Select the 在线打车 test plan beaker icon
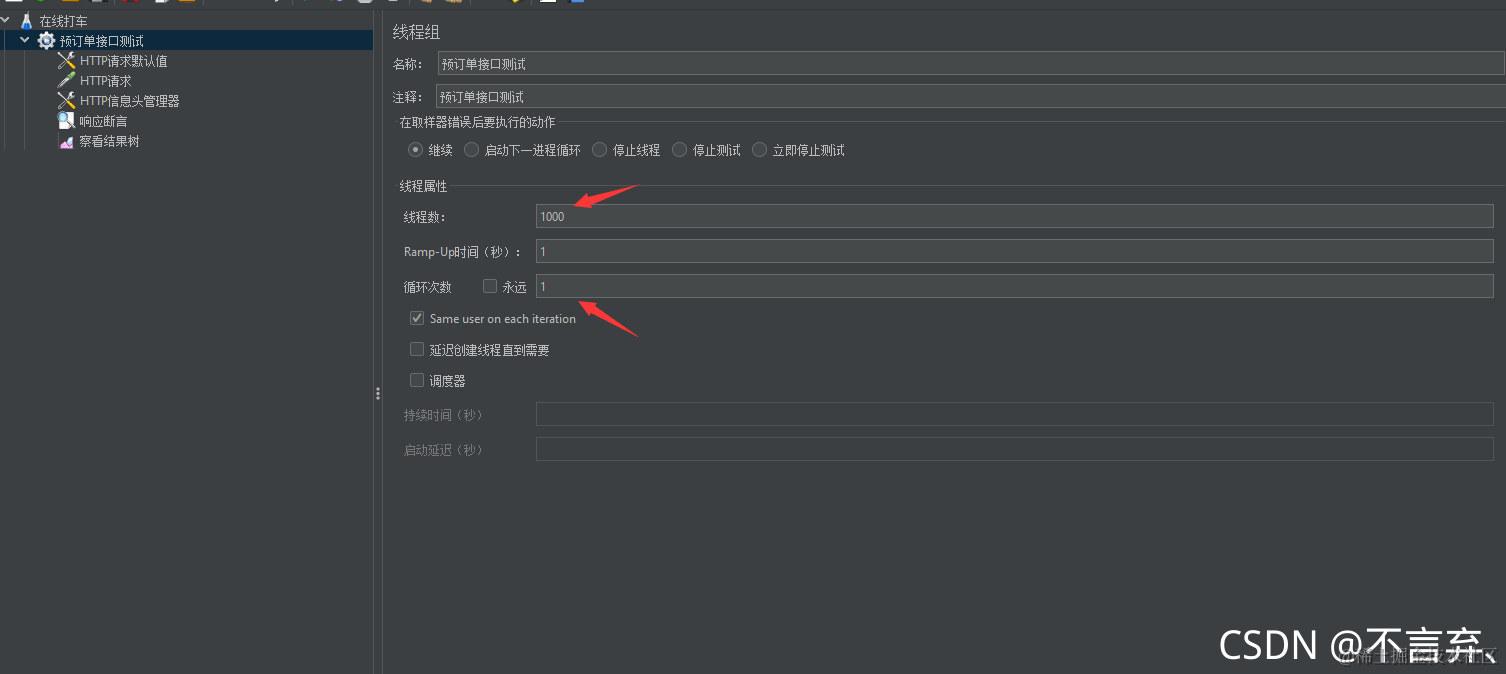The width and height of the screenshot is (1506, 674). click(27, 20)
